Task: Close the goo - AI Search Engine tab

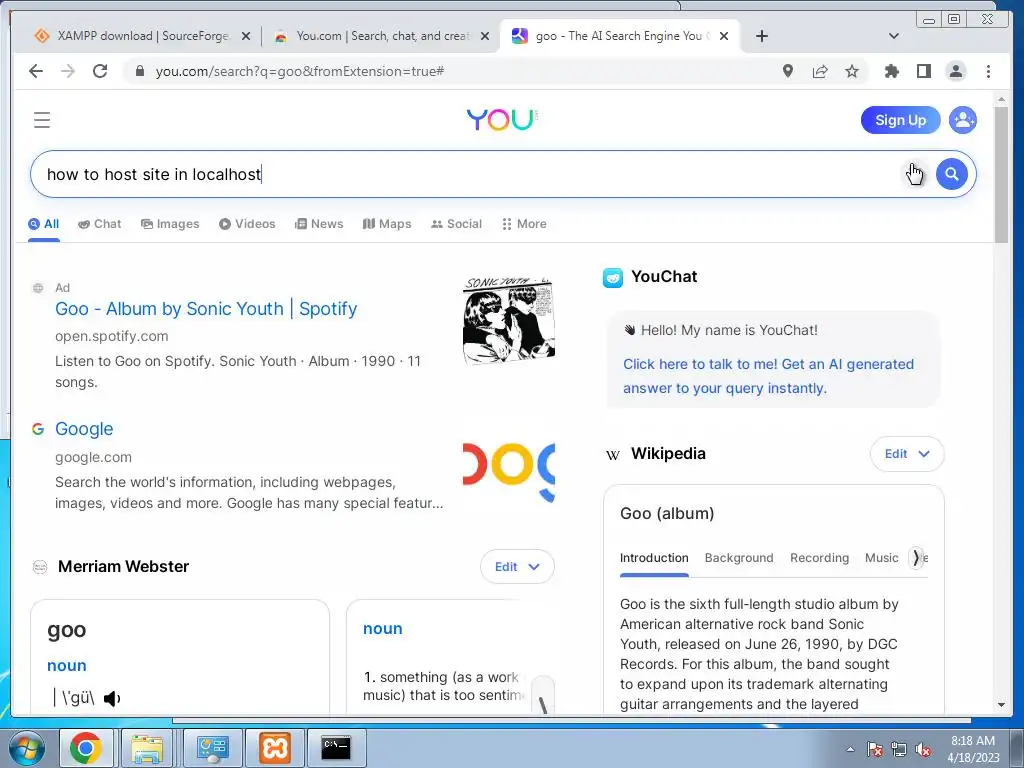Action: 724,36
